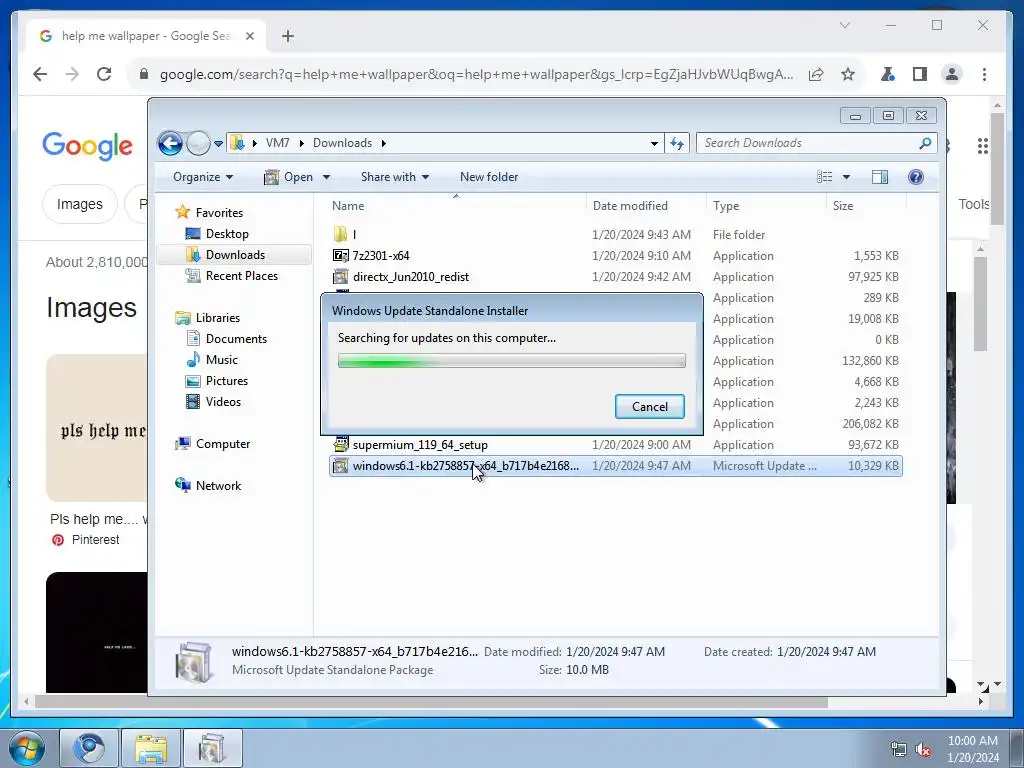Screen dimensions: 1024x768
Task: Click New folder in toolbar
Action: [x=488, y=177]
